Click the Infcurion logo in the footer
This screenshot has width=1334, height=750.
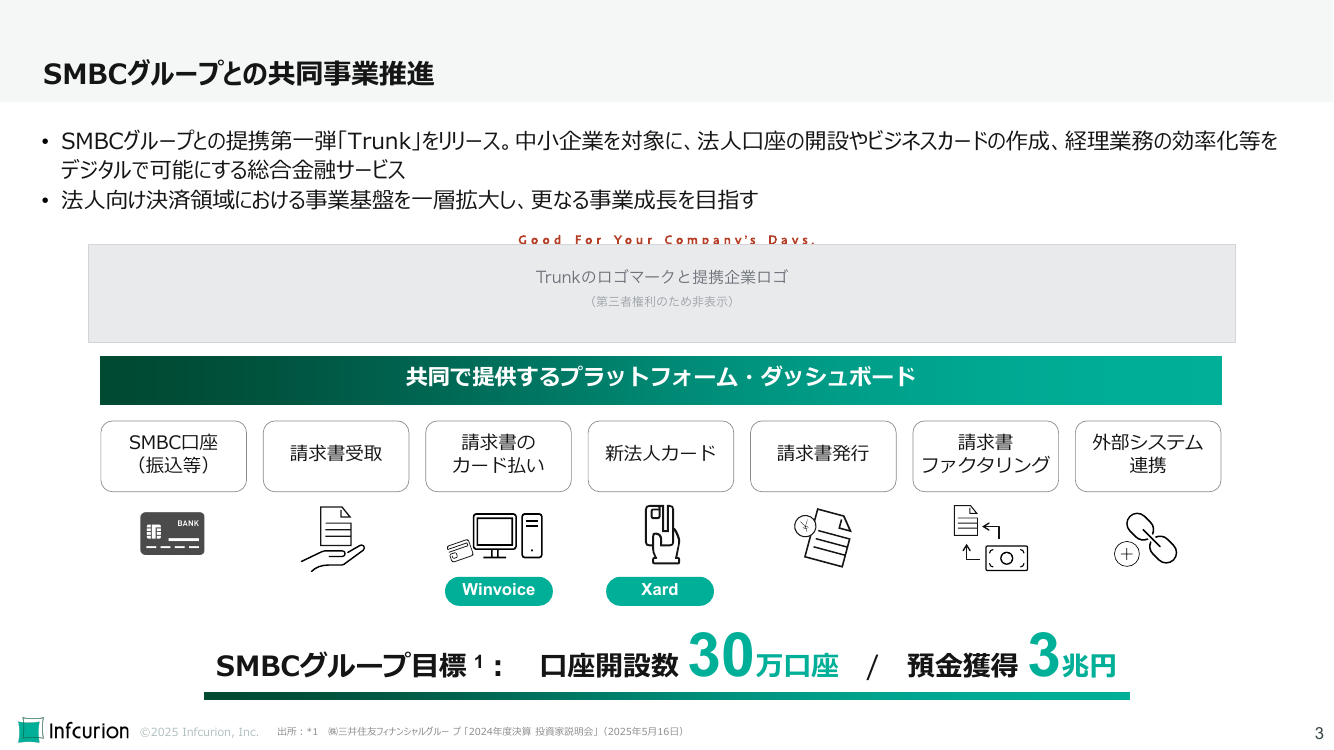(74, 730)
